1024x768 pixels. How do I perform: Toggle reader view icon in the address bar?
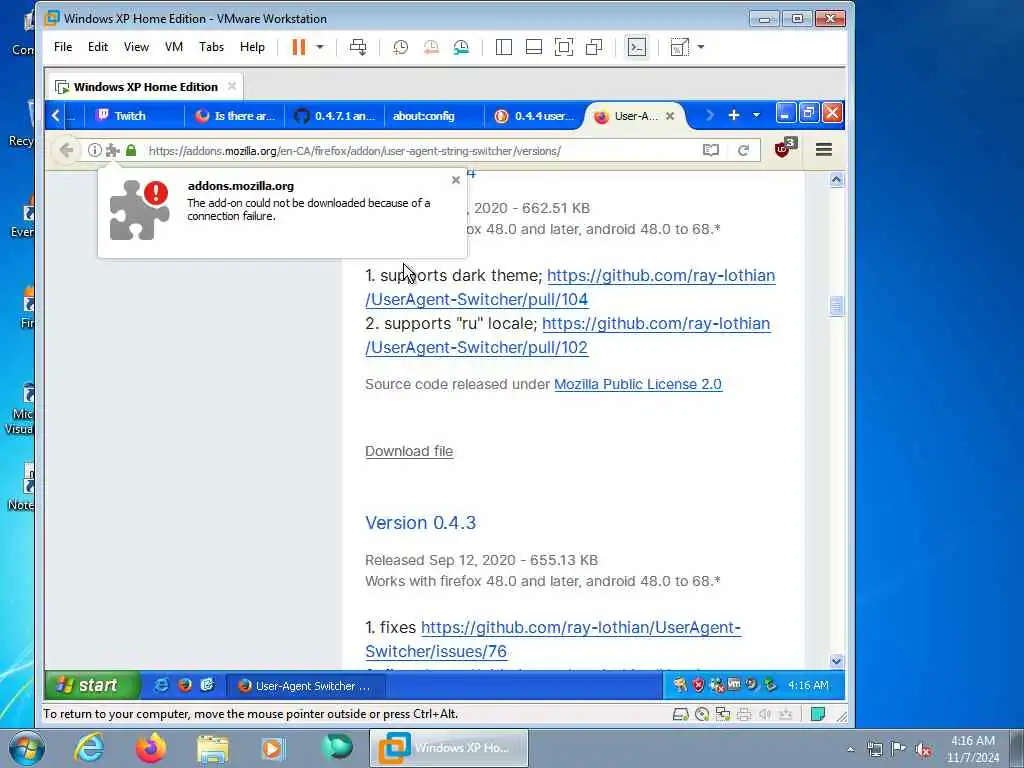[x=711, y=150]
